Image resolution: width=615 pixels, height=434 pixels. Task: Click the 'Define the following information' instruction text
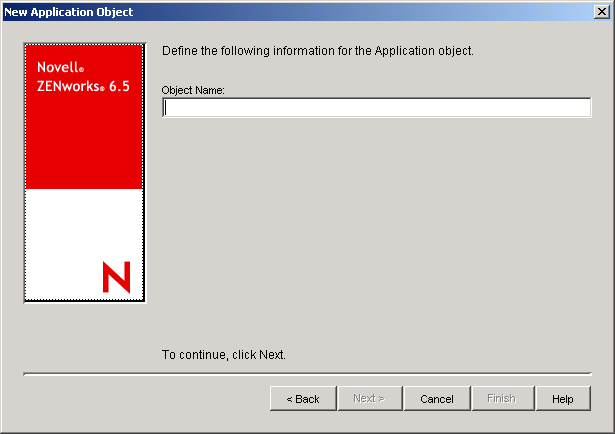[x=318, y=51]
